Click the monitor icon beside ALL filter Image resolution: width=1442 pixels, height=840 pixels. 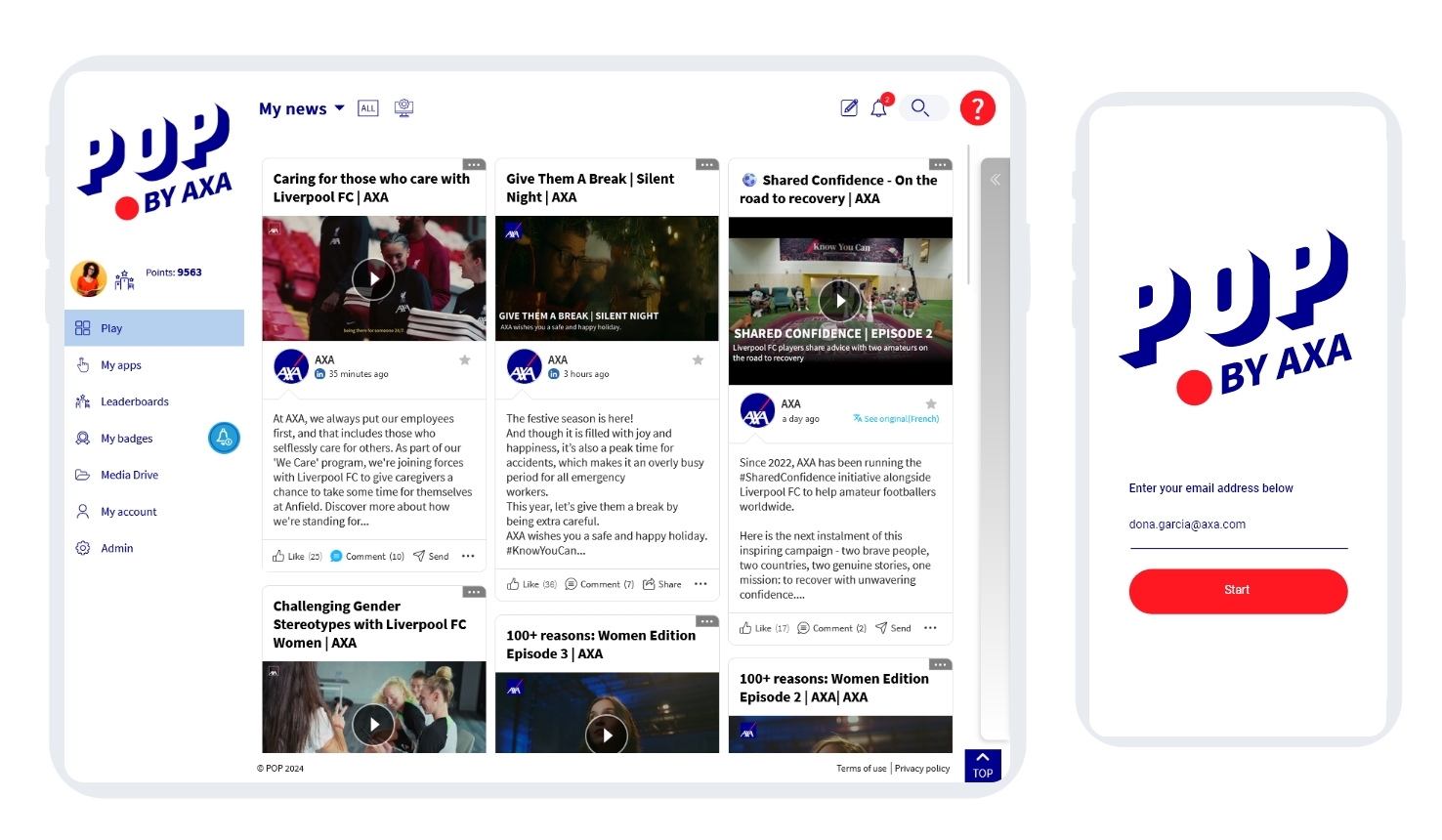point(403,108)
